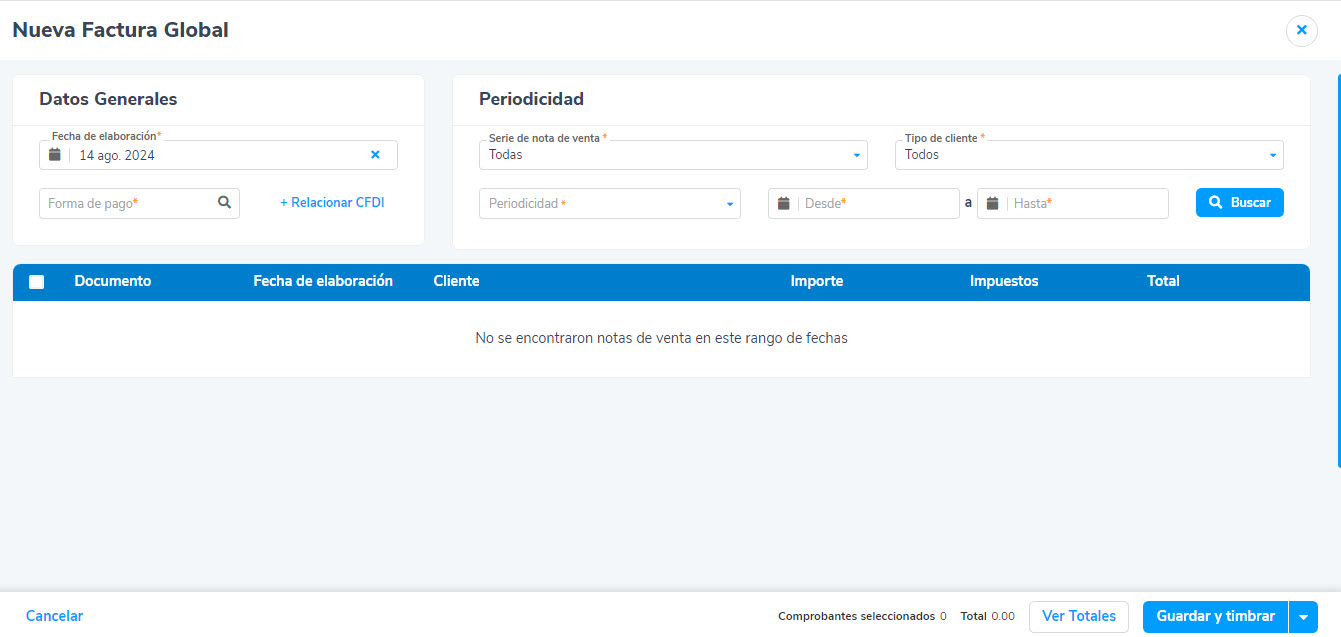Click the calendar icon next to Desde field
The width and height of the screenshot is (1341, 637).
[784, 203]
